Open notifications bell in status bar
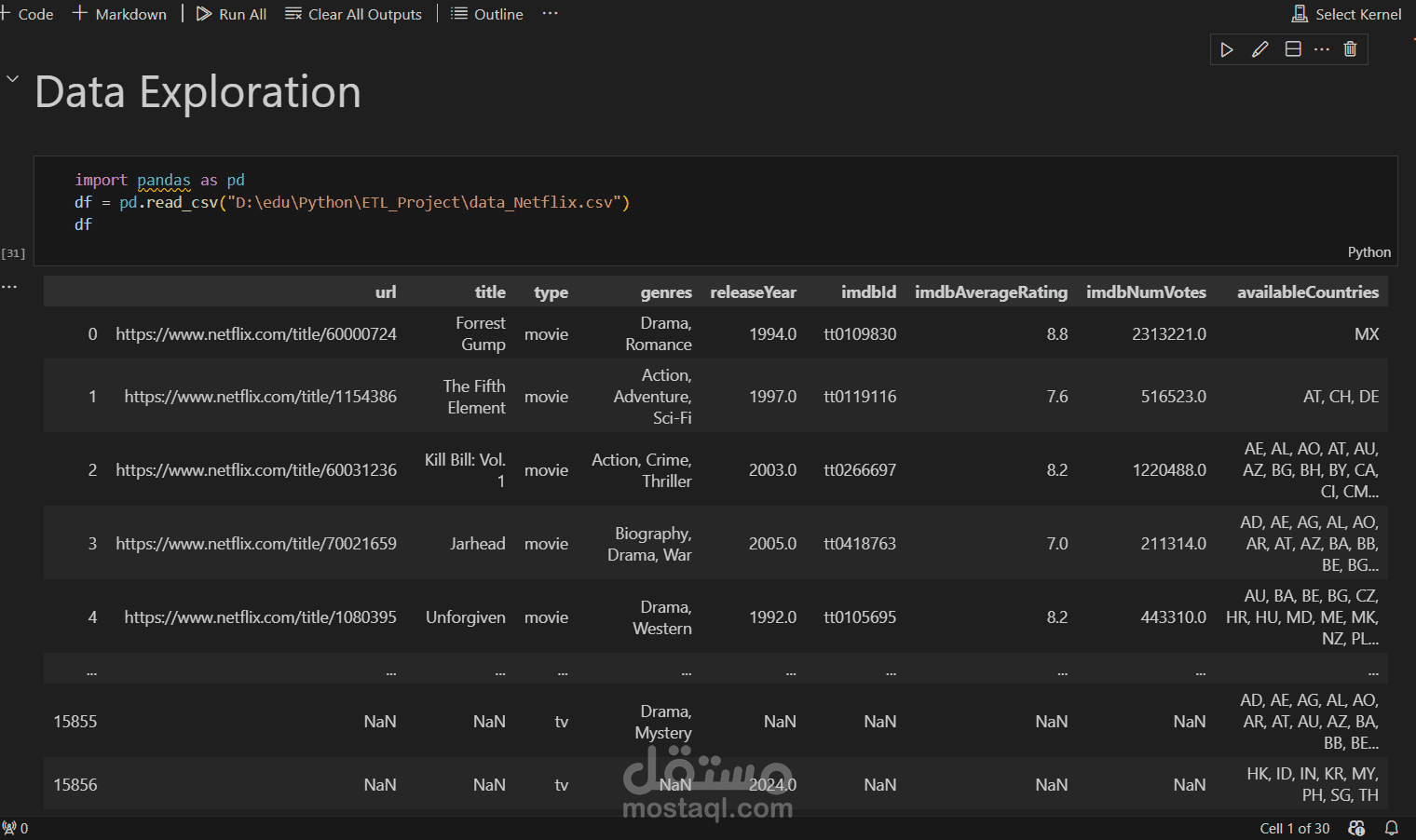 point(1392,828)
